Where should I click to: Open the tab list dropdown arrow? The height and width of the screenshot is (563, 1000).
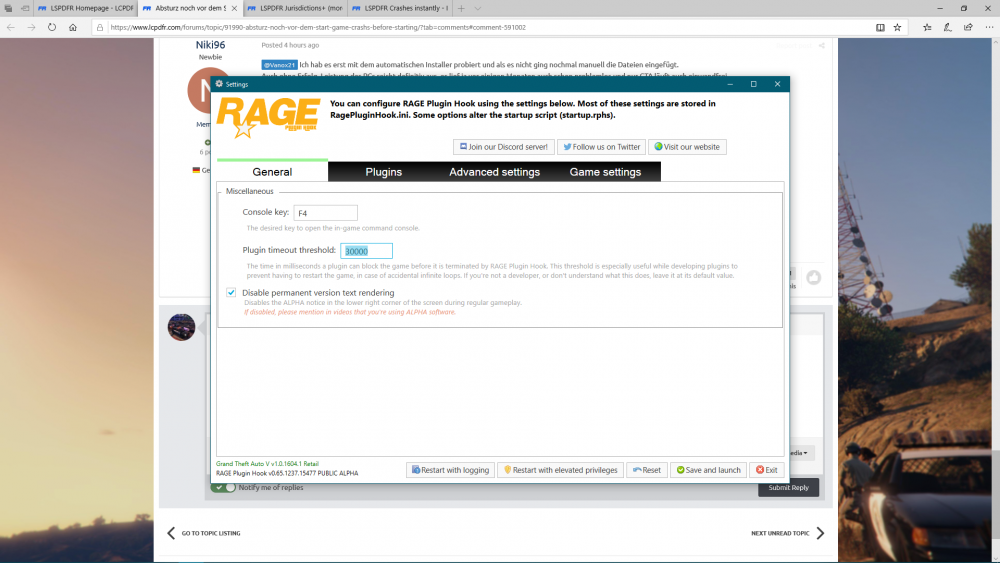click(478, 8)
